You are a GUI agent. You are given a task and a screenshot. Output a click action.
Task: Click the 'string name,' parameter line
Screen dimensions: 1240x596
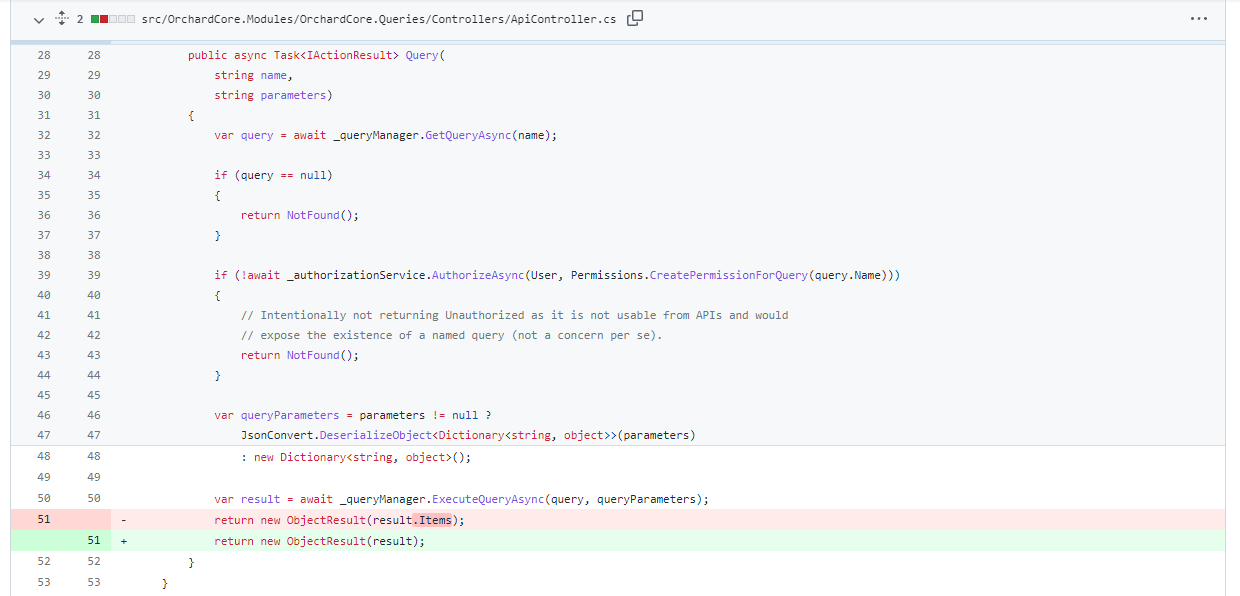253,75
